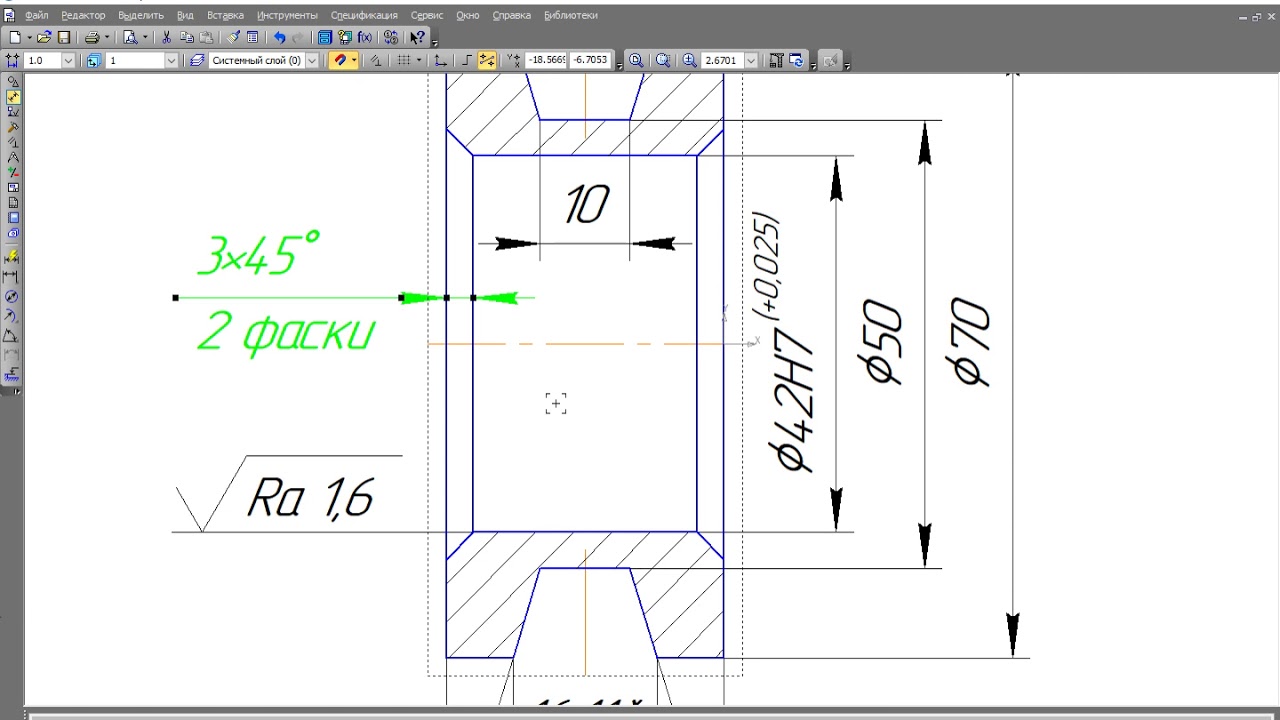Redo the undone action

coord(298,37)
